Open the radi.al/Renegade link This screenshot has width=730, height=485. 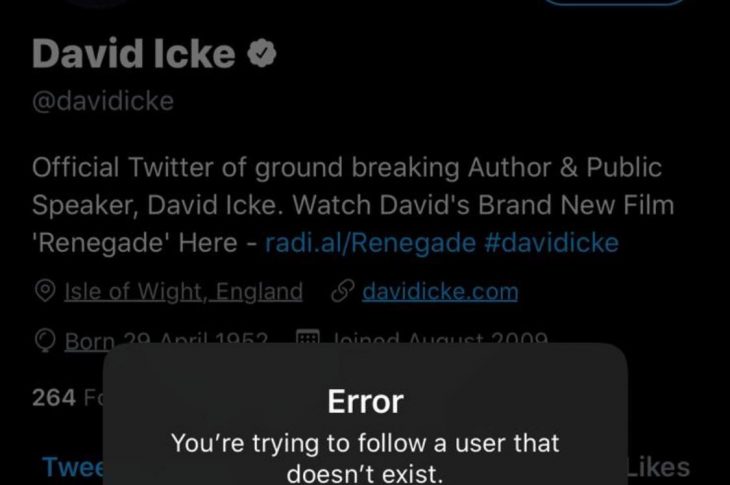(x=370, y=243)
